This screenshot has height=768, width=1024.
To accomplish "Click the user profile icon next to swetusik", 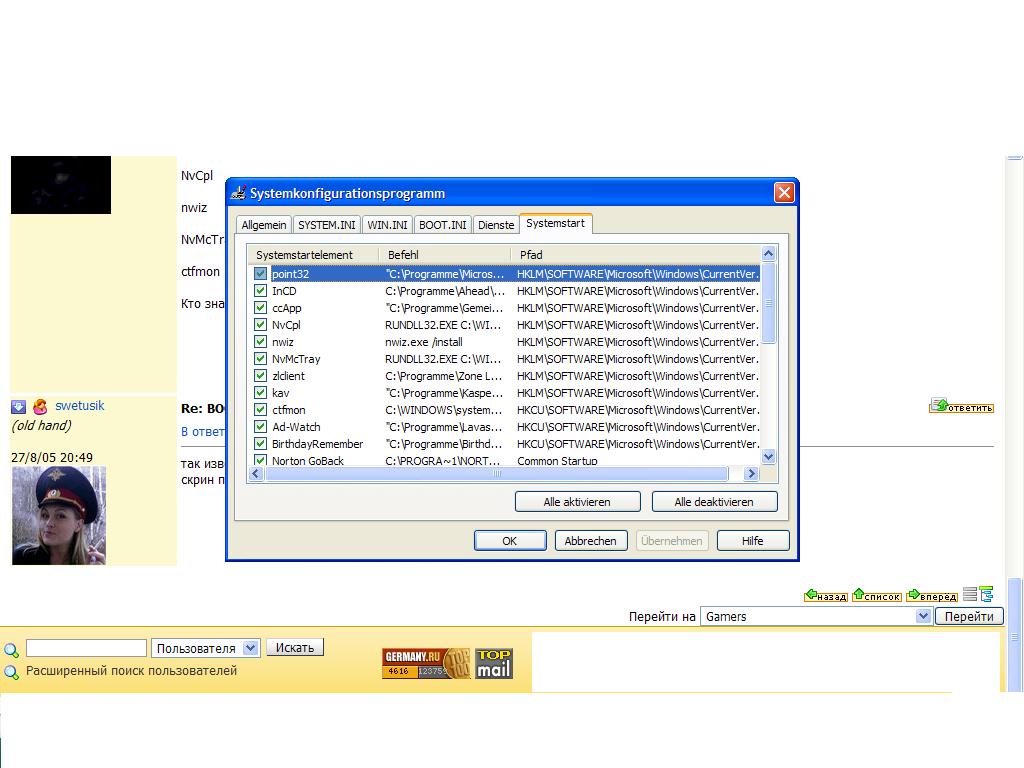I will 40,406.
